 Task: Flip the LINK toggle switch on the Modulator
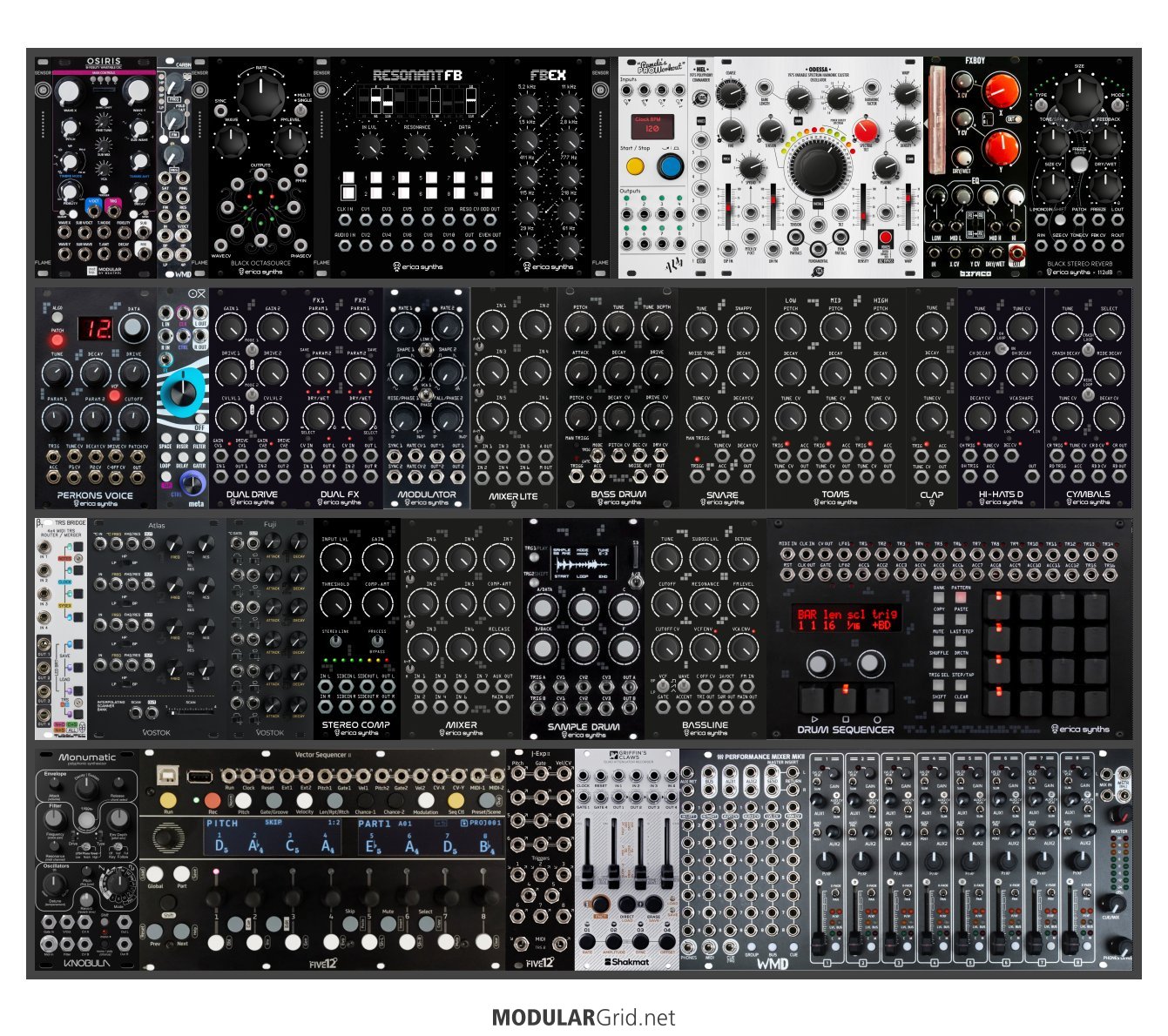pos(426,347)
